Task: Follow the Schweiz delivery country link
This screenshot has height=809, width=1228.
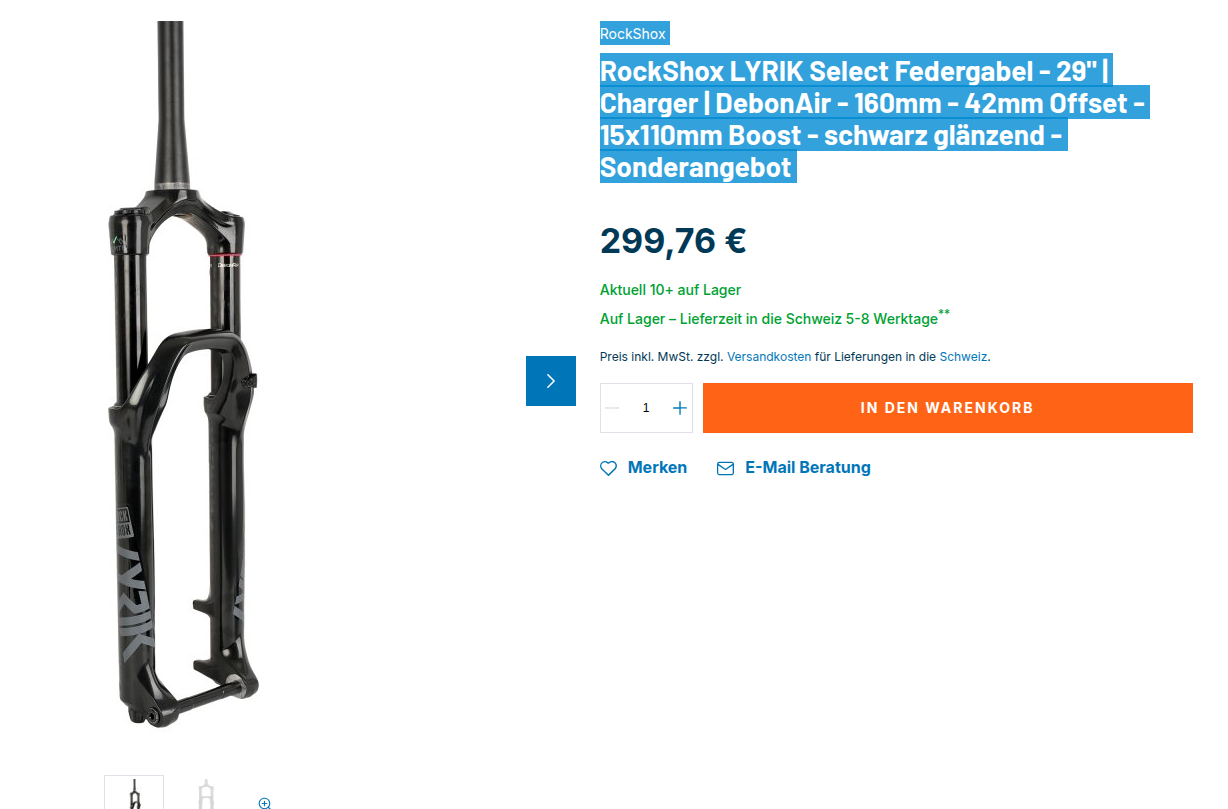Action: point(963,357)
